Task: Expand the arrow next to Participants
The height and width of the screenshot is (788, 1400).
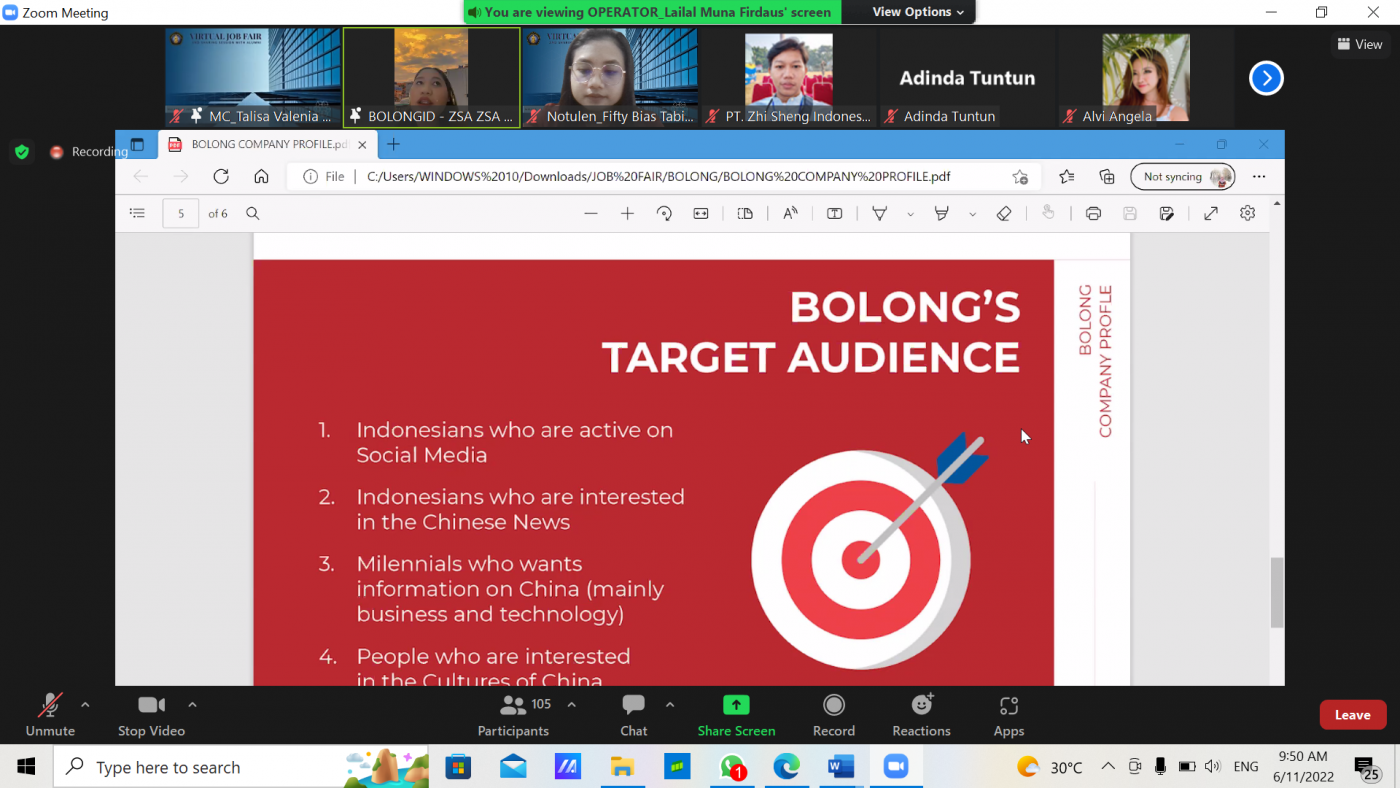Action: point(571,705)
